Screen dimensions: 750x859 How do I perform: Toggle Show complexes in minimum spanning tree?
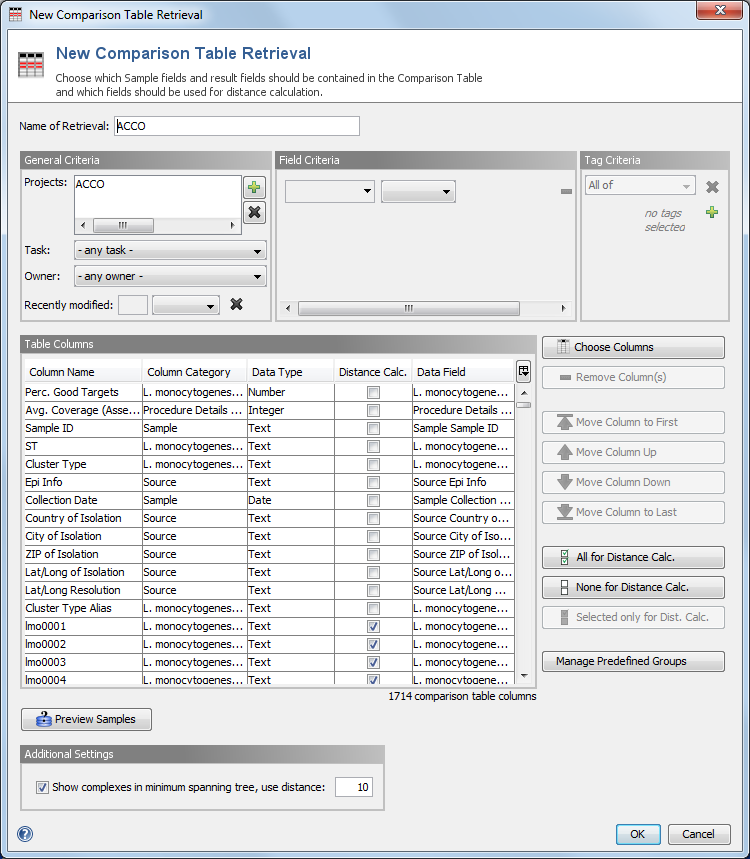(x=42, y=787)
